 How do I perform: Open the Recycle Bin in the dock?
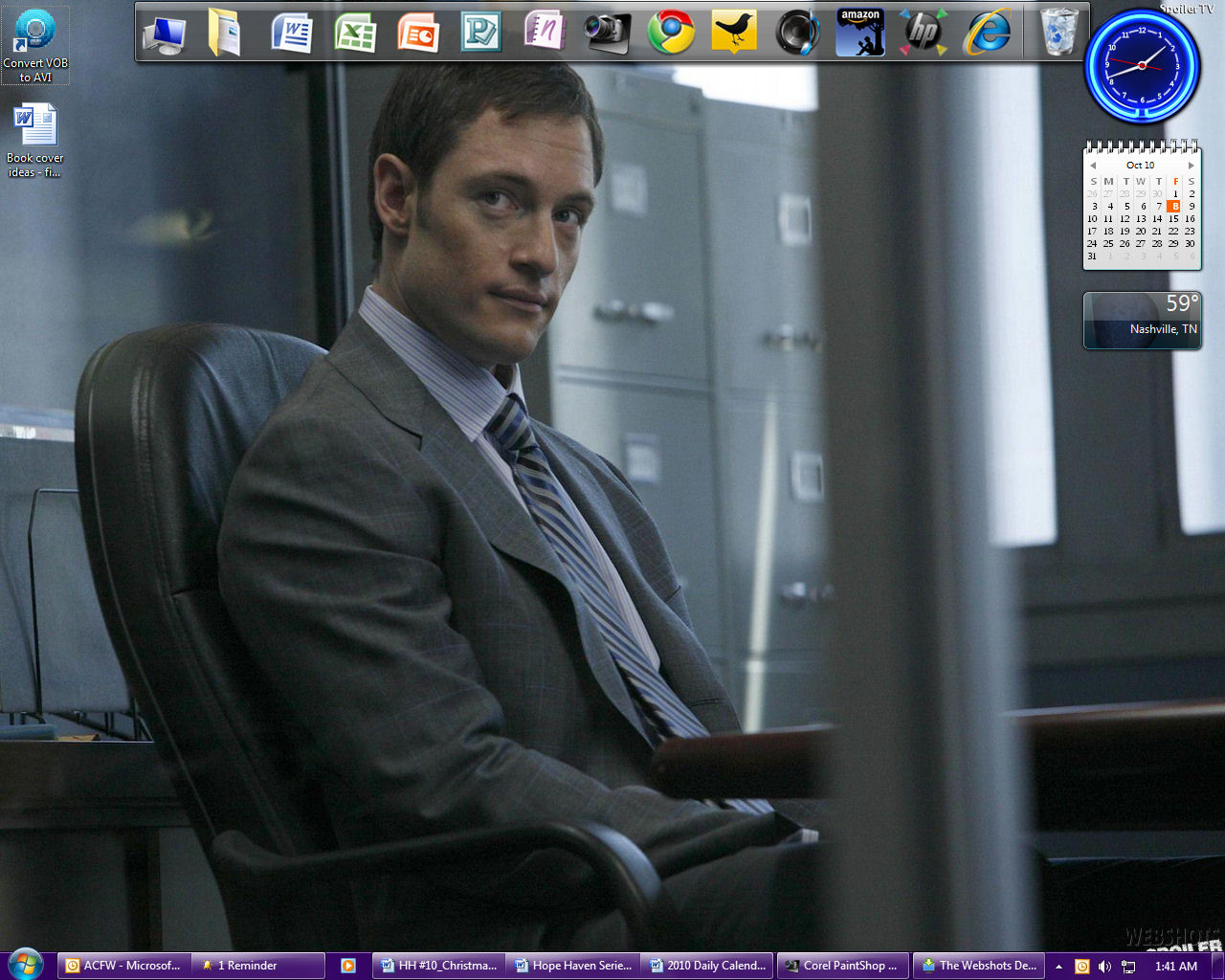point(1059,33)
